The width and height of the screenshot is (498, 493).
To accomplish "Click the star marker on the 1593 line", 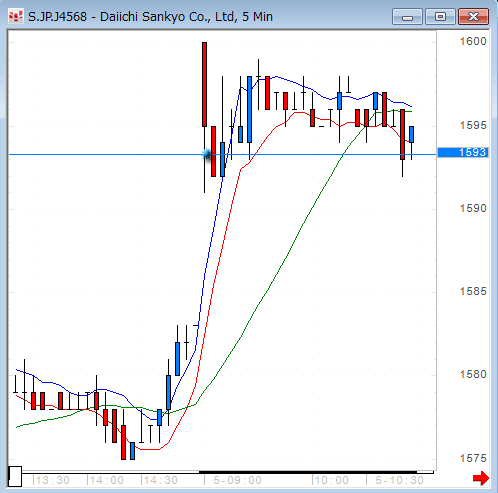I will 207,154.
